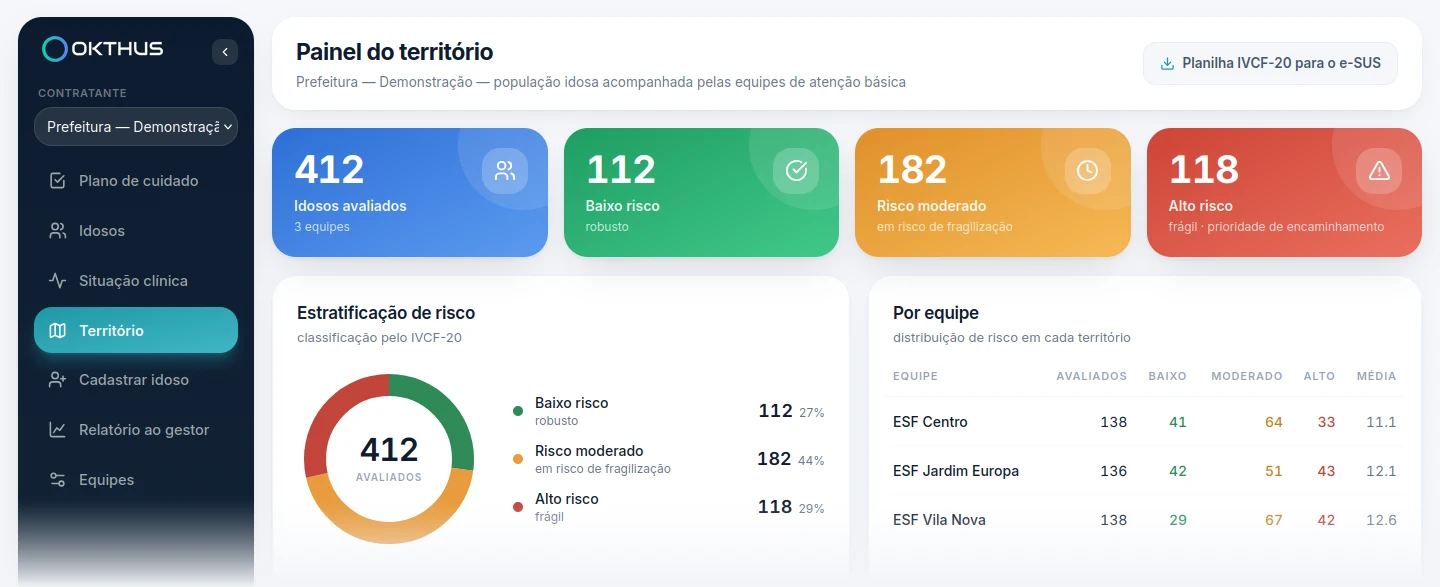Click orange dot beside Risco moderado legend
The width and height of the screenshot is (1440, 587).
coord(518,459)
